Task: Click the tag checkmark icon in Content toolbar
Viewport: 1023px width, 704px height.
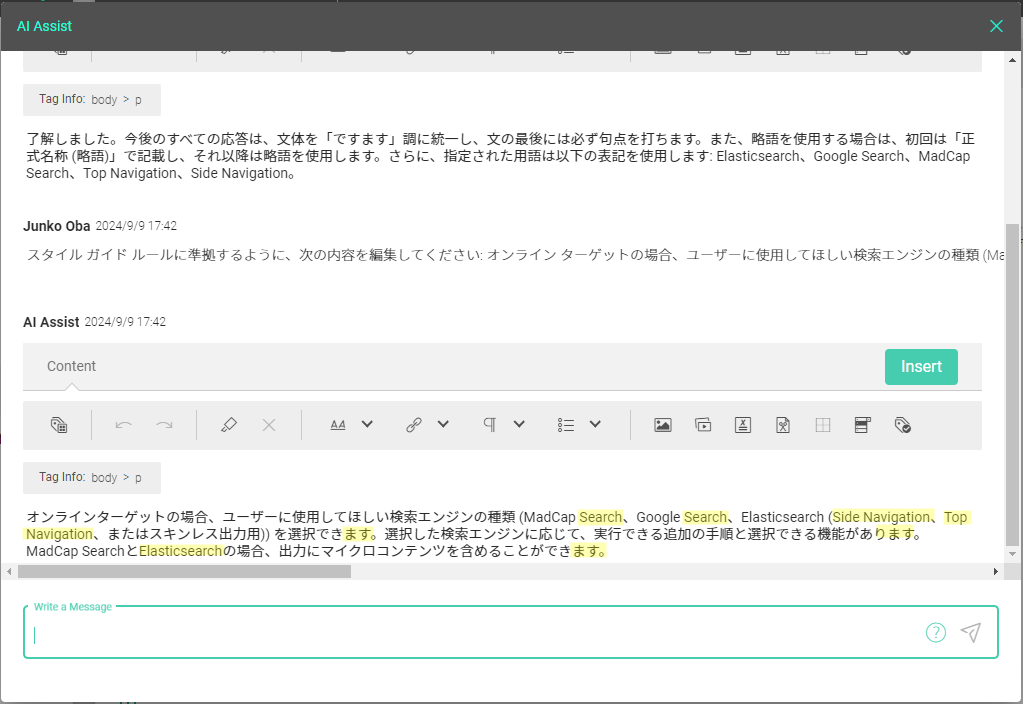Action: click(x=903, y=425)
